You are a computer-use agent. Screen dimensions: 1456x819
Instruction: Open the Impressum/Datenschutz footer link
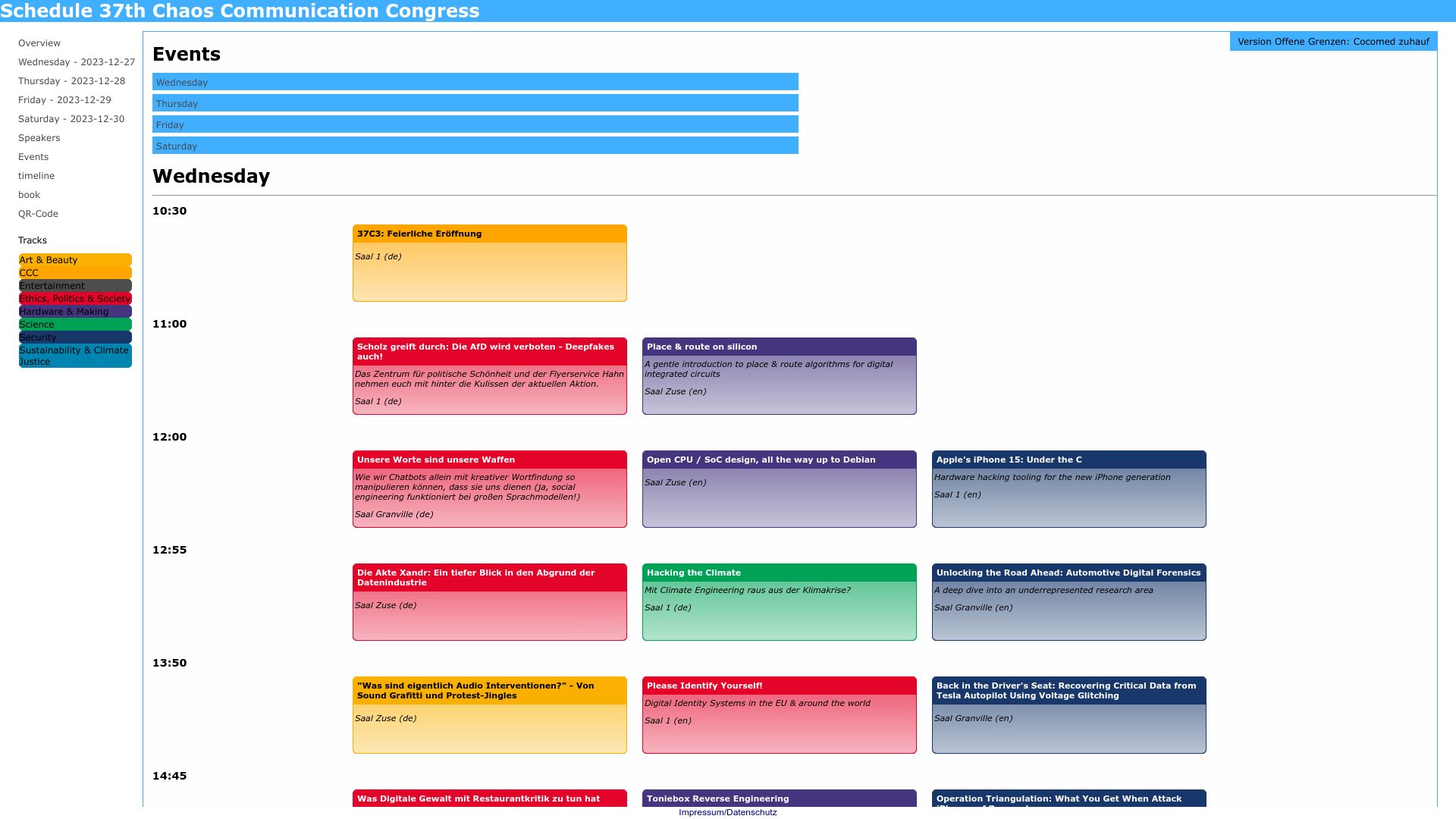728,812
